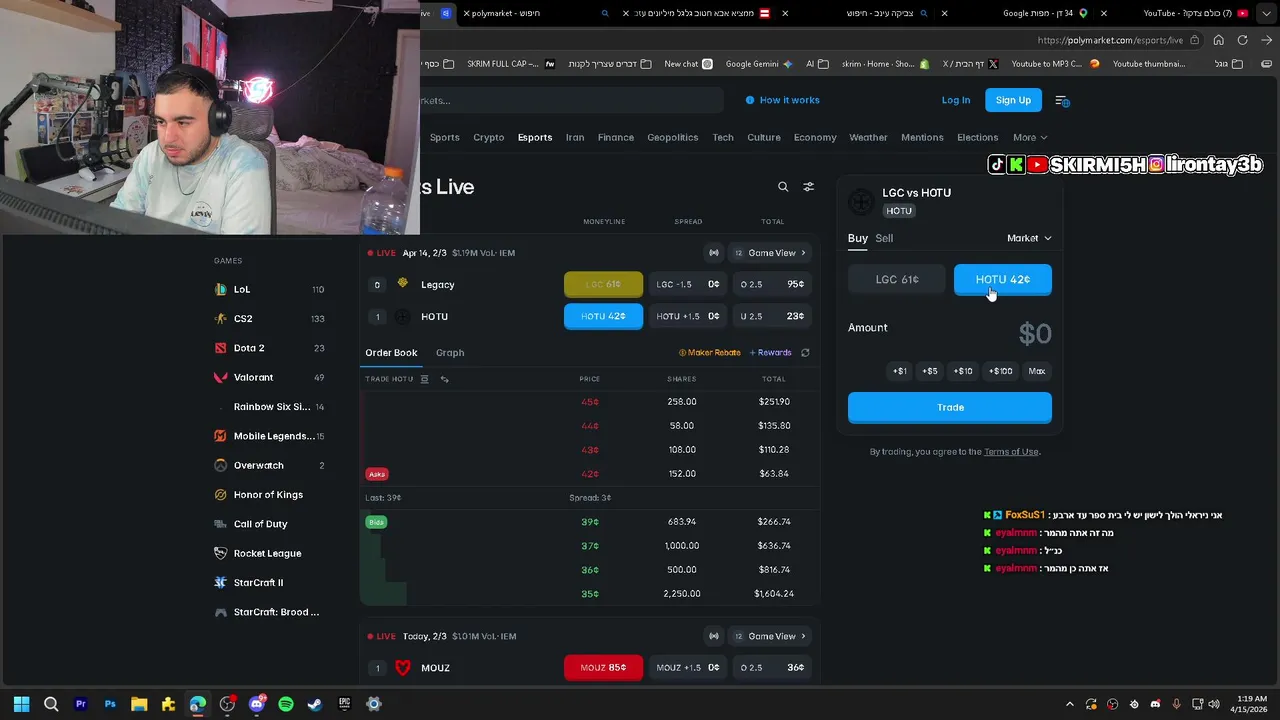Open Terms of Use link
Image resolution: width=1280 pixels, height=720 pixels.
(1011, 452)
